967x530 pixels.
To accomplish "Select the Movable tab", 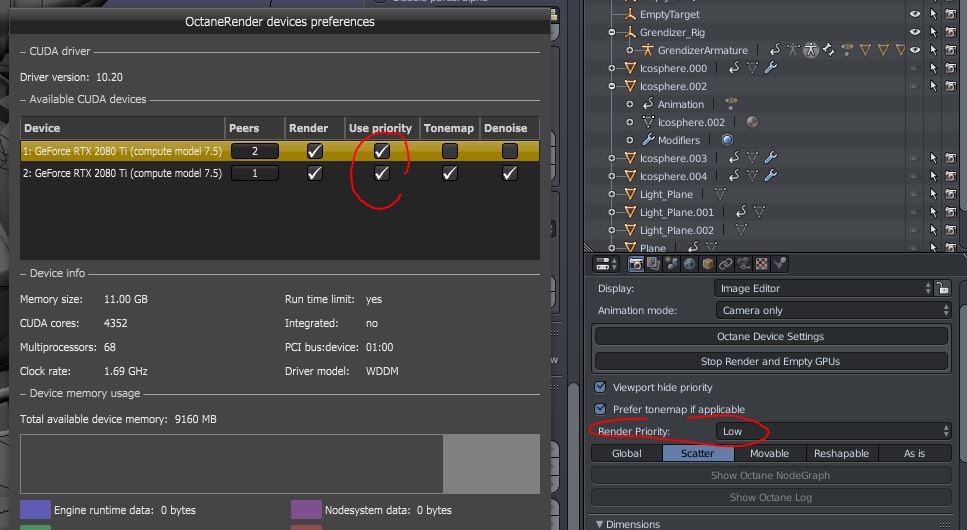I will point(770,453).
